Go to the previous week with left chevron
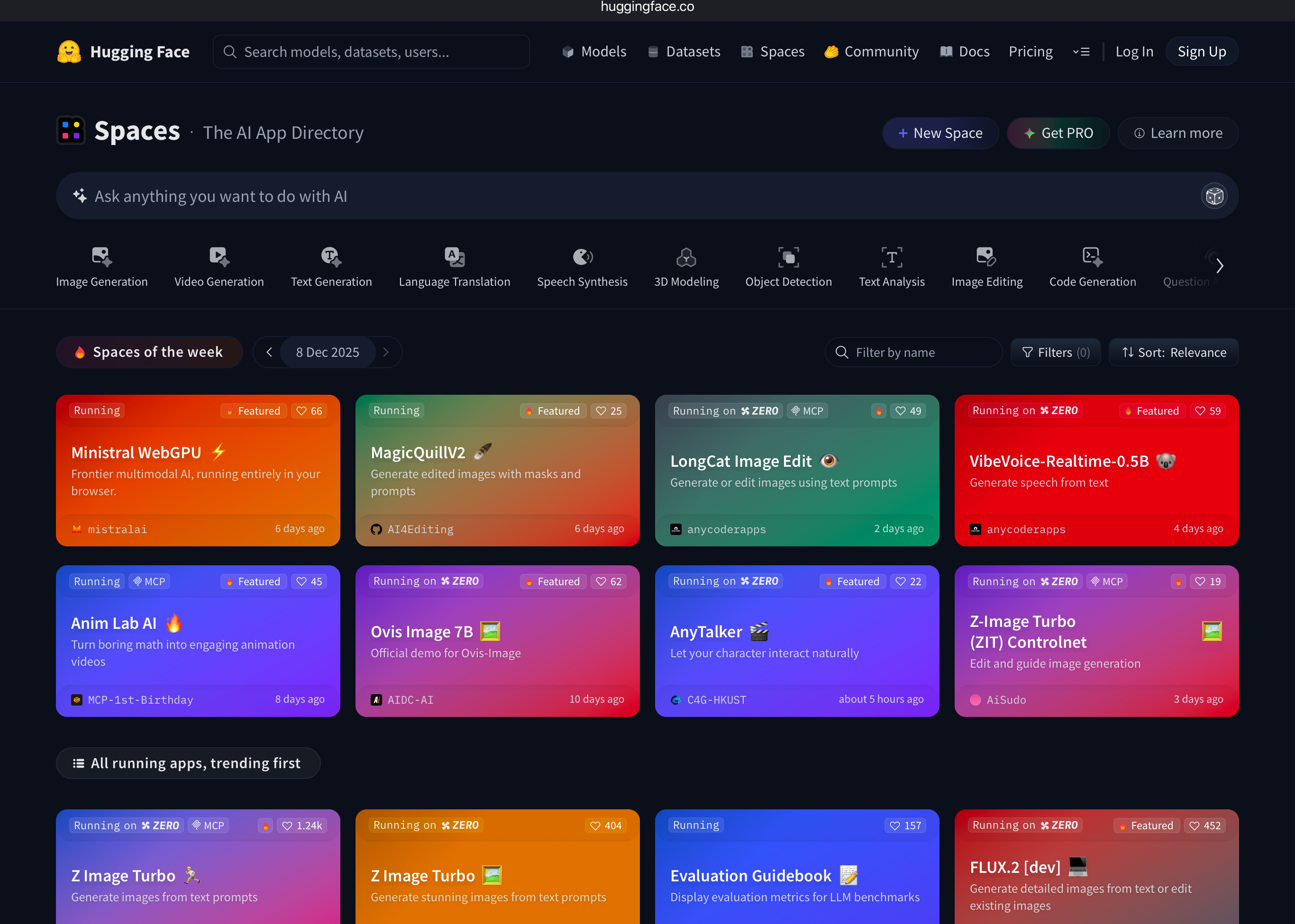Screen dimensions: 1295x924 269,352
